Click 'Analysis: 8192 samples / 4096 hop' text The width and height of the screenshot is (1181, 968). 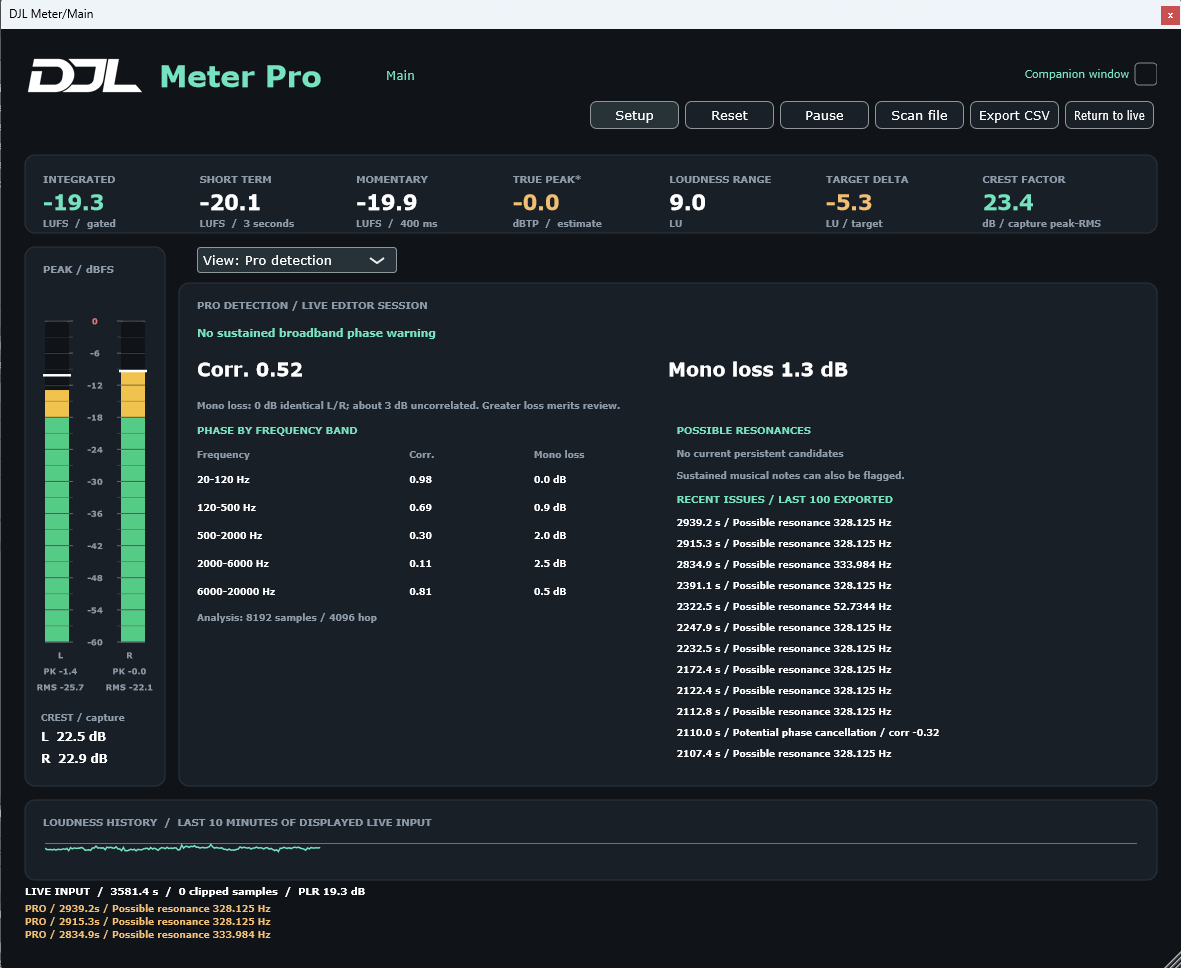click(x=287, y=617)
